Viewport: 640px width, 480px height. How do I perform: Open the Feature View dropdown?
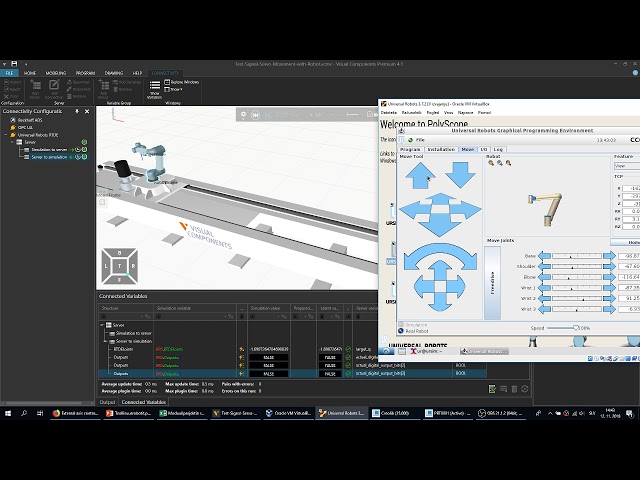click(x=626, y=166)
